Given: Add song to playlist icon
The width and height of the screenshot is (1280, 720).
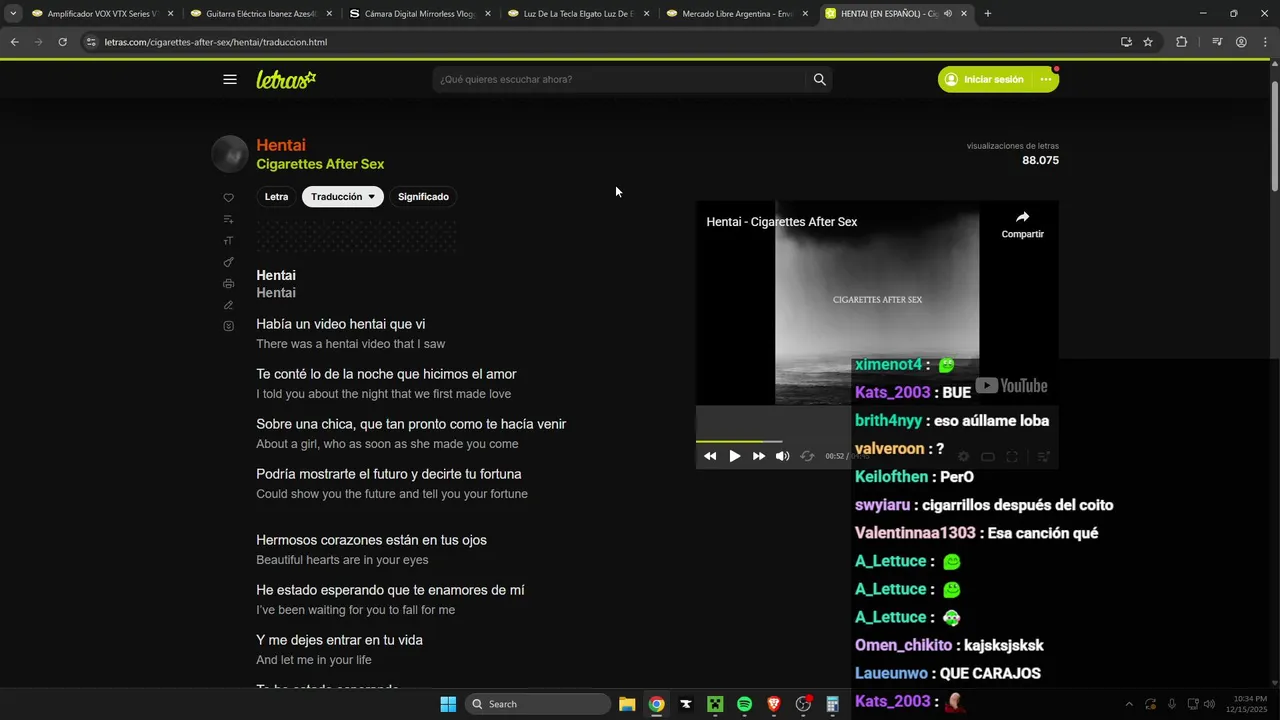Looking at the screenshot, I should tap(228, 219).
